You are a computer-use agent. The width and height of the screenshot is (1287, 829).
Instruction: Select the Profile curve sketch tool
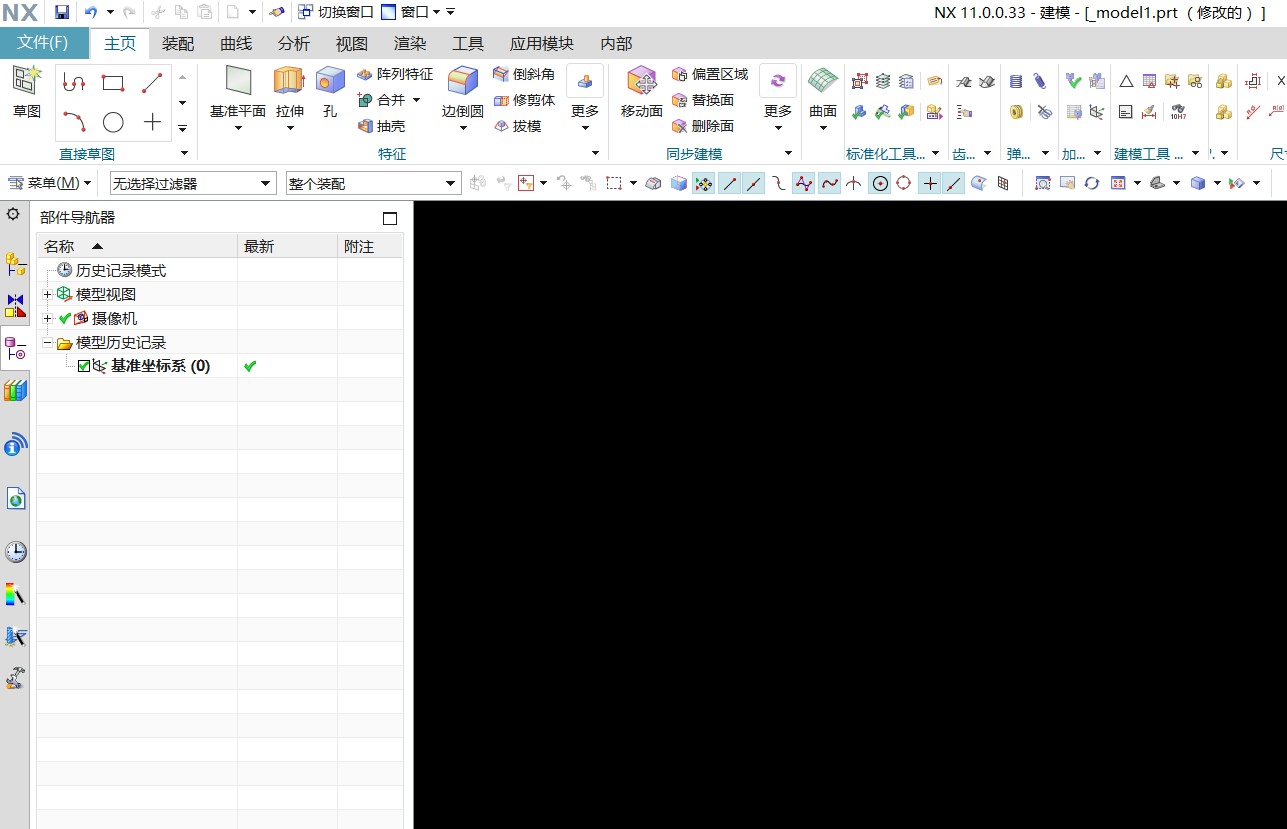coord(74,83)
